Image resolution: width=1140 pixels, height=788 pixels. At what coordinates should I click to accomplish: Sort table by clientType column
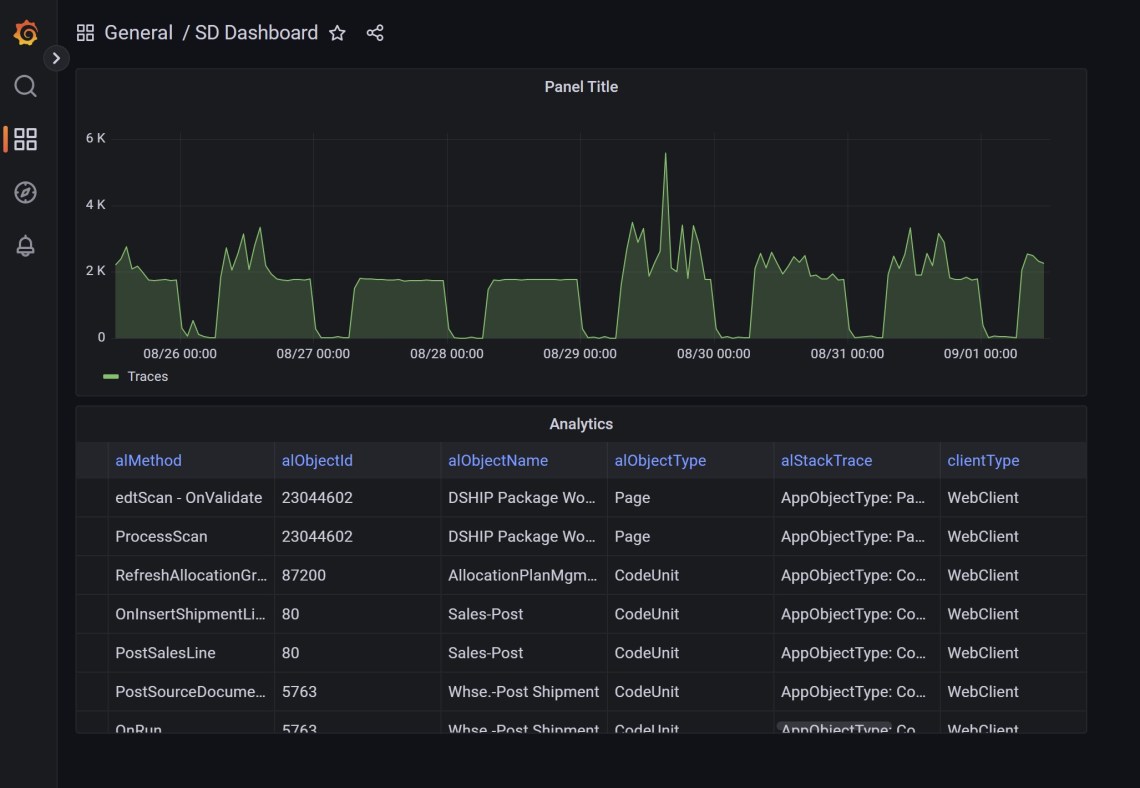pyautogui.click(x=983, y=460)
